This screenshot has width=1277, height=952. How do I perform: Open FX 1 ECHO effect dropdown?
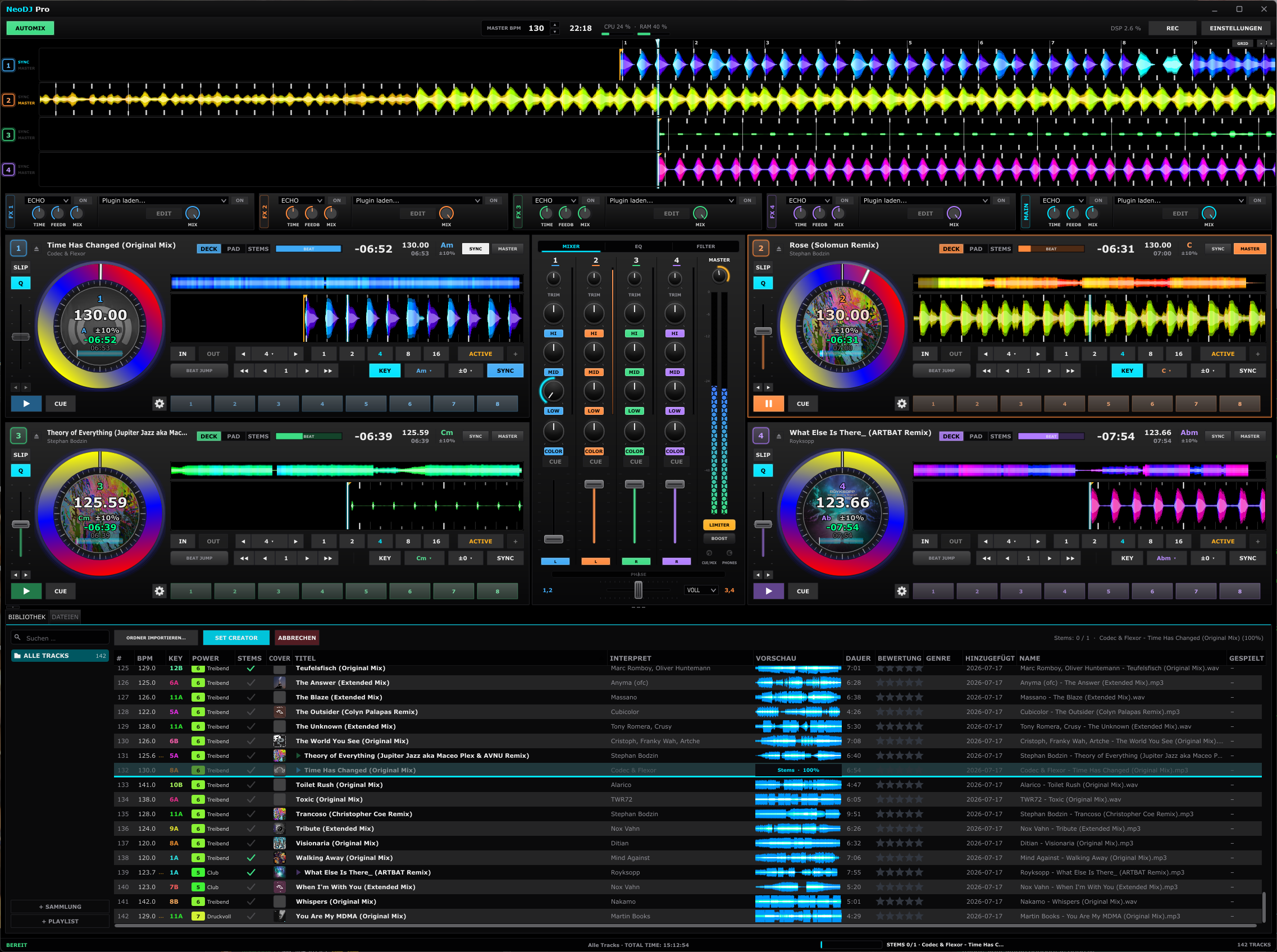click(x=47, y=200)
